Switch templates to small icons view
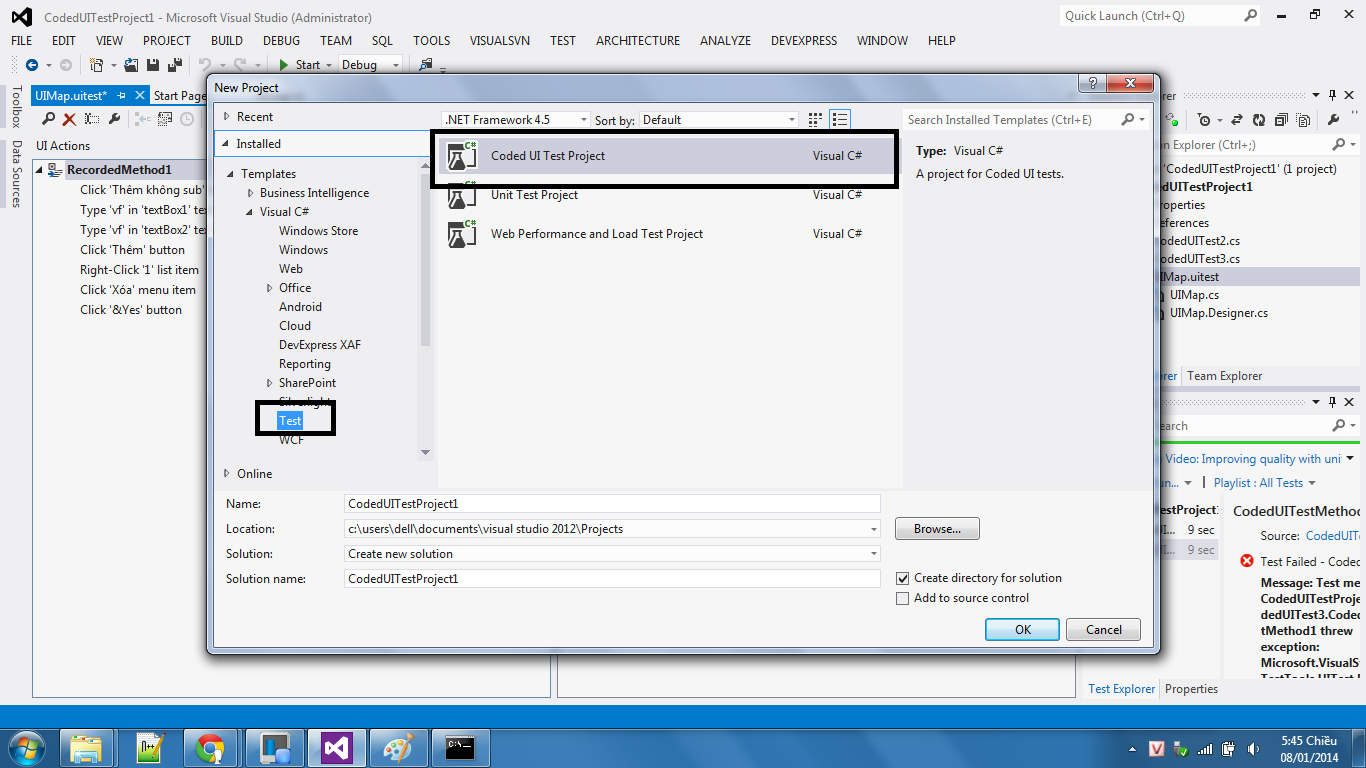Screen dimensions: 1366x768 click(816, 119)
